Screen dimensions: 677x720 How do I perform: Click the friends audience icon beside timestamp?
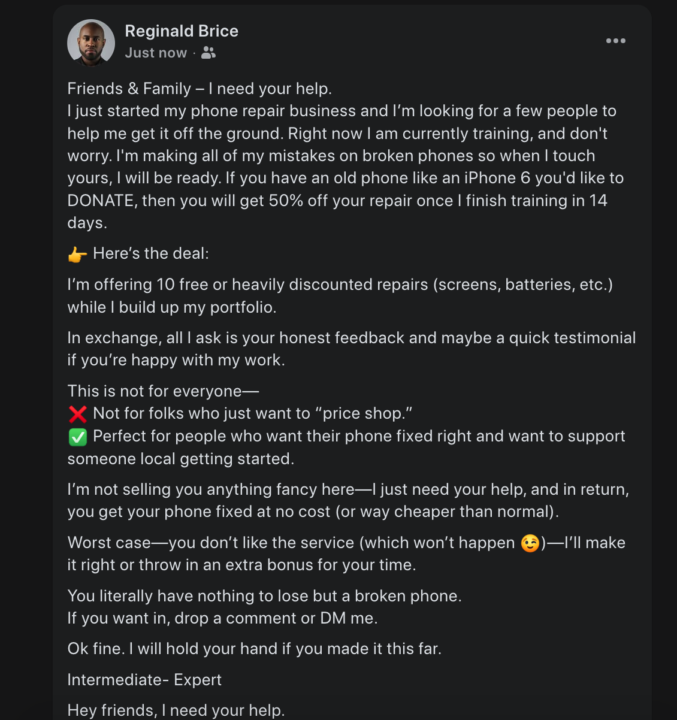coord(208,53)
